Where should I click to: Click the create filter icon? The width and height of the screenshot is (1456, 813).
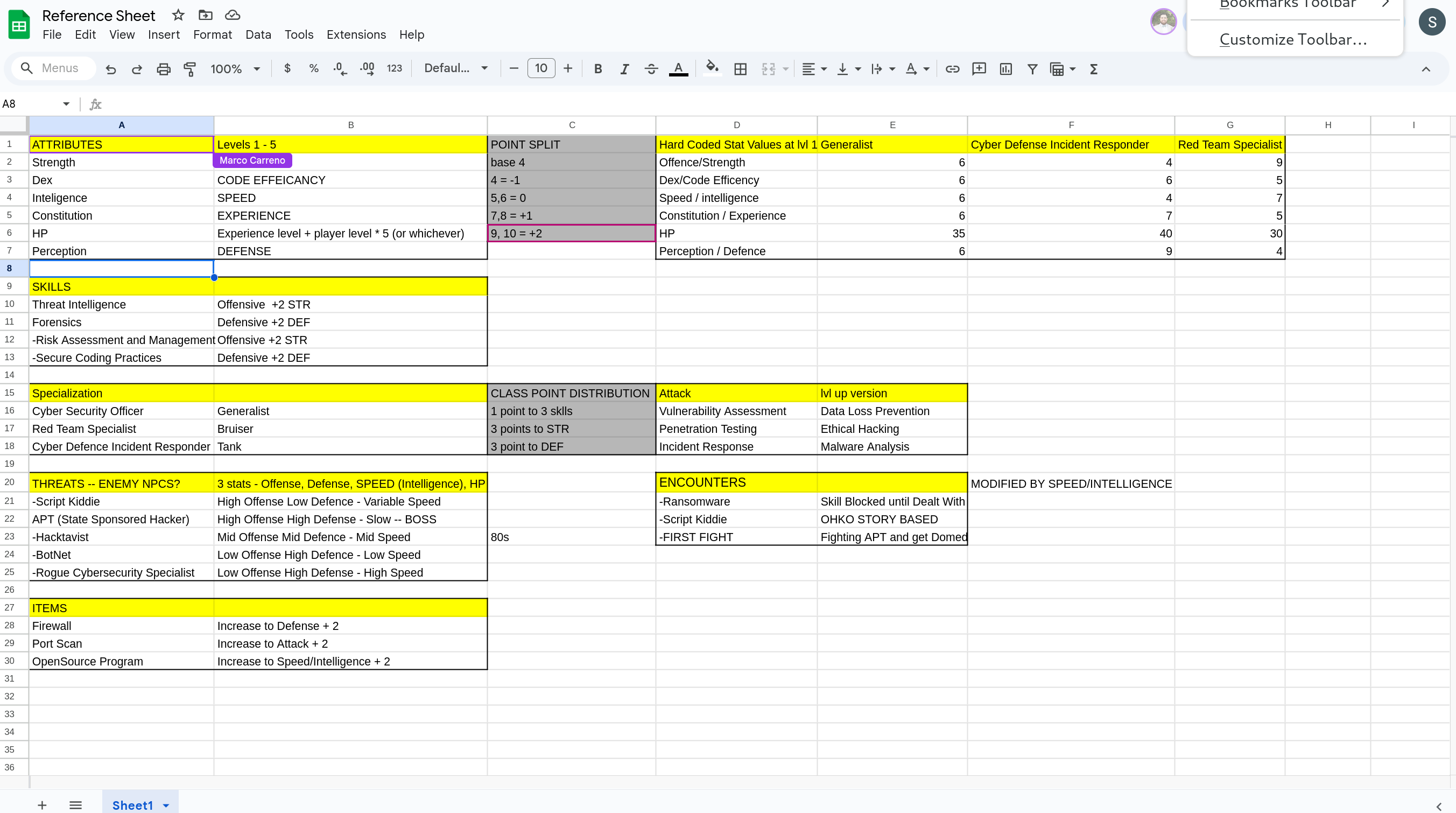(x=1031, y=69)
